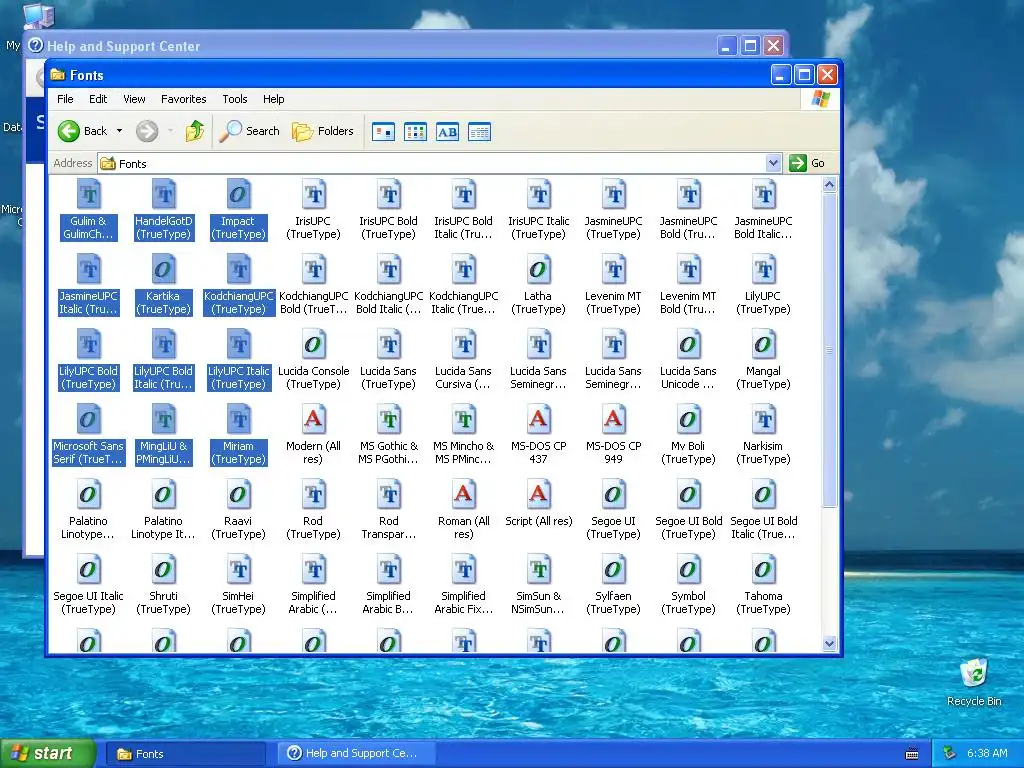Open the File menu

(x=65, y=99)
